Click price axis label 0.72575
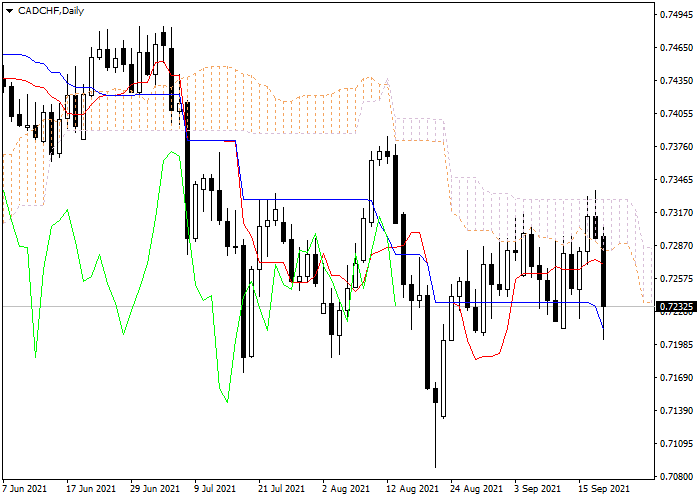700x500 pixels. [676, 279]
